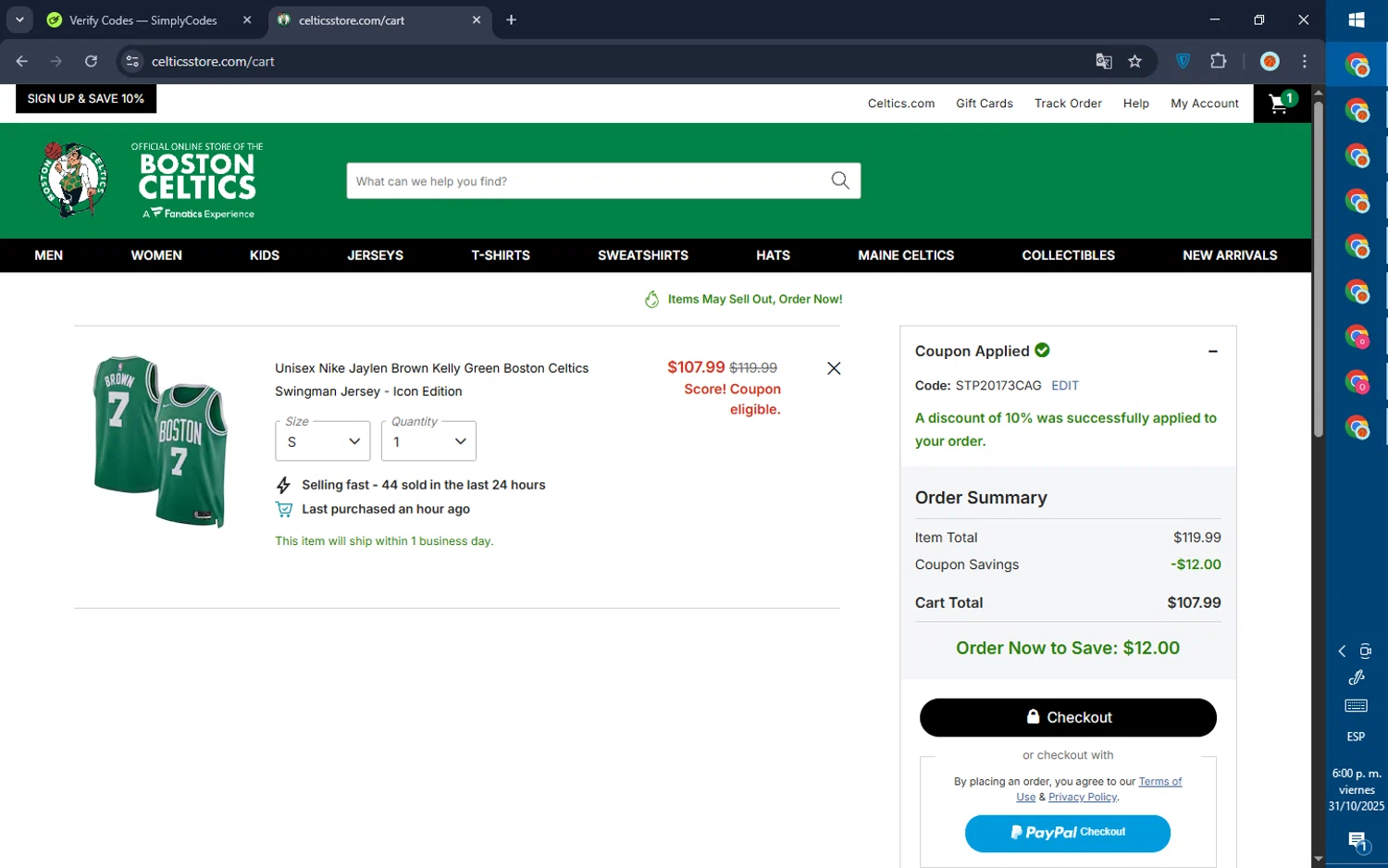Image resolution: width=1388 pixels, height=868 pixels.
Task: Close the Verify Codes tab
Action: (247, 19)
